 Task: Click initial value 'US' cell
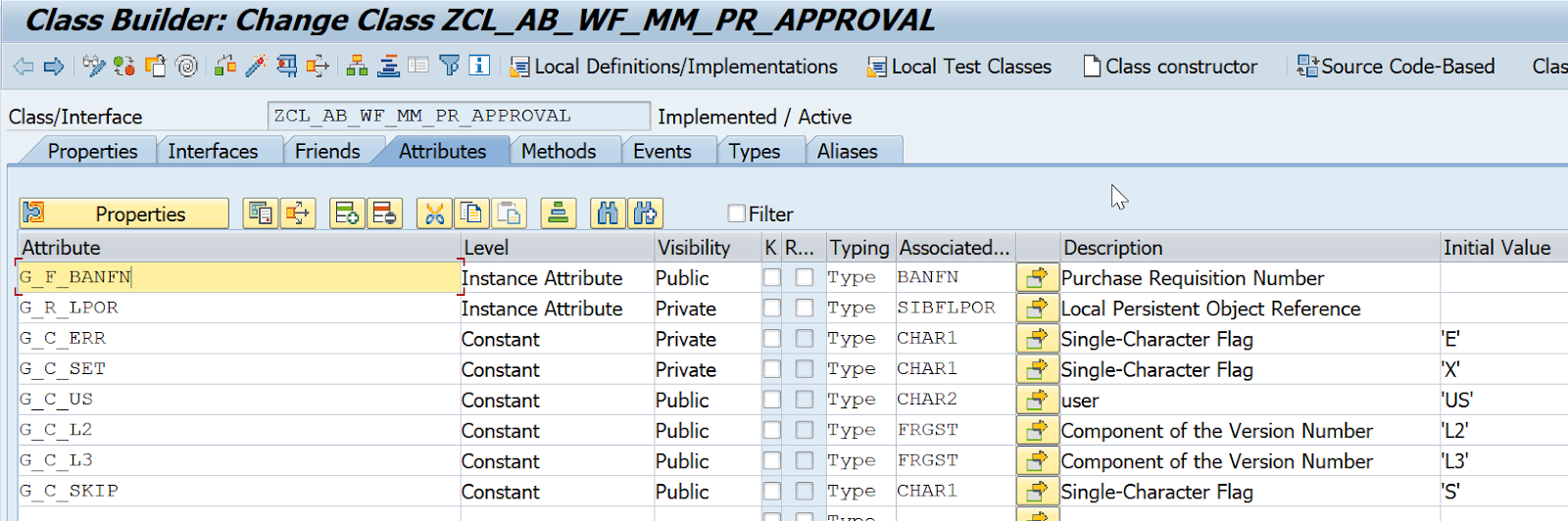[x=1503, y=400]
